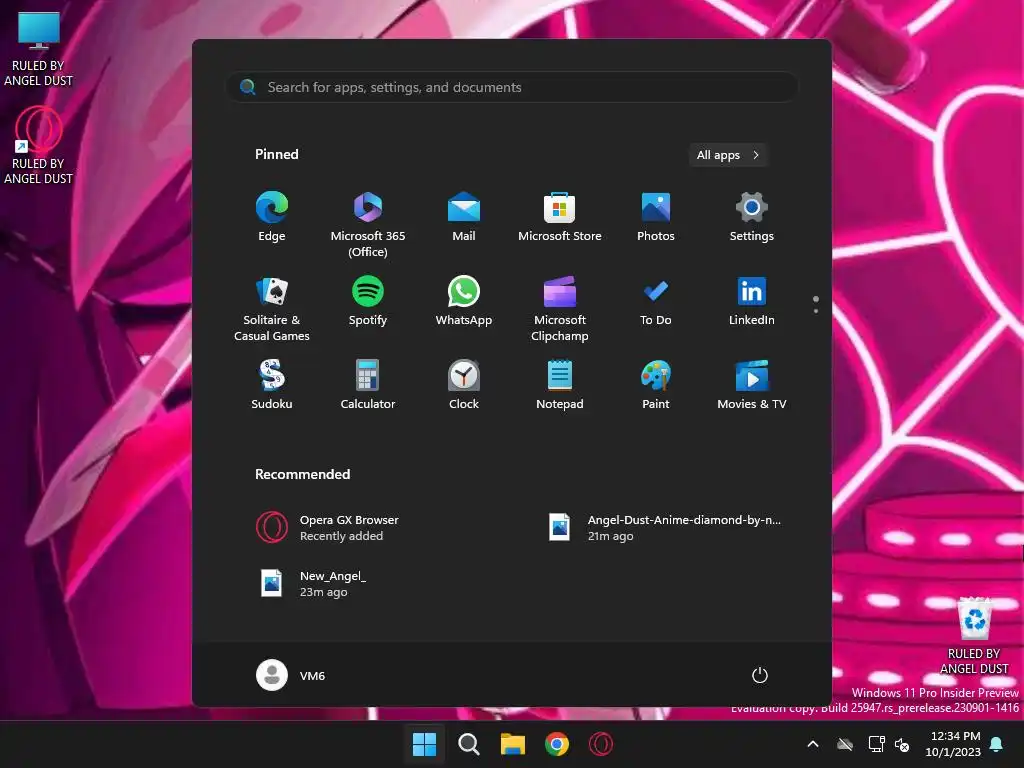The height and width of the screenshot is (768, 1024).
Task: Open WhatsApp in the pinned grid
Action: [x=464, y=302]
